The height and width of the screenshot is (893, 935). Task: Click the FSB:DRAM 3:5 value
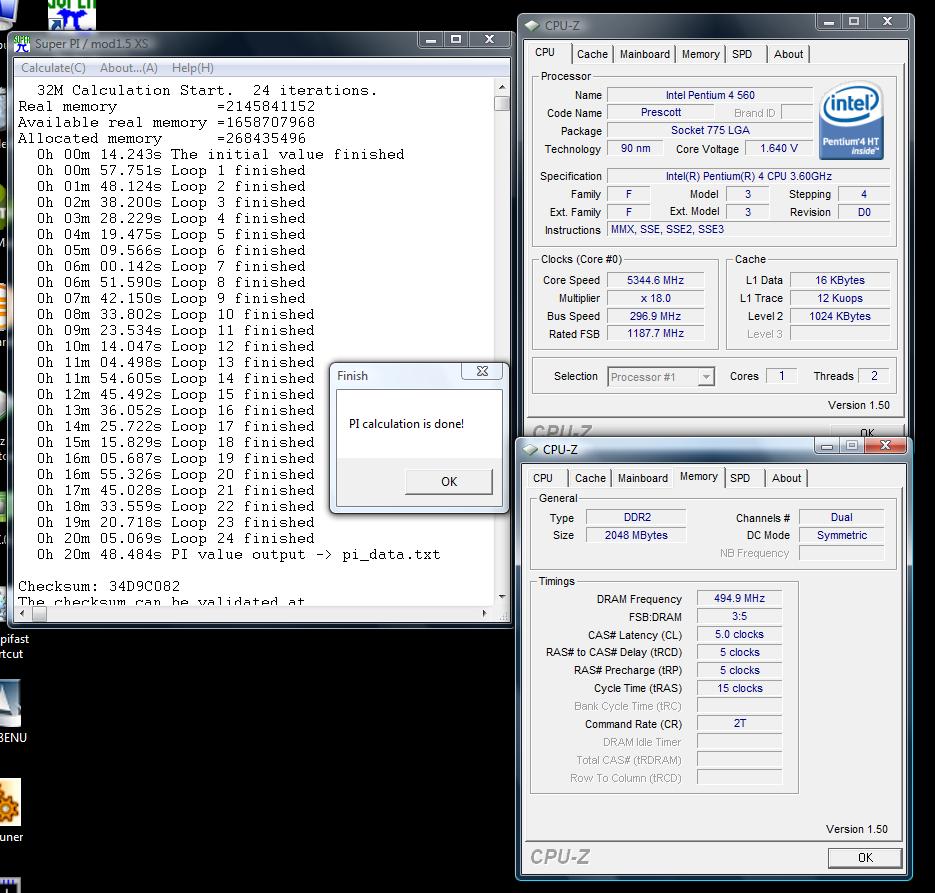[739, 616]
